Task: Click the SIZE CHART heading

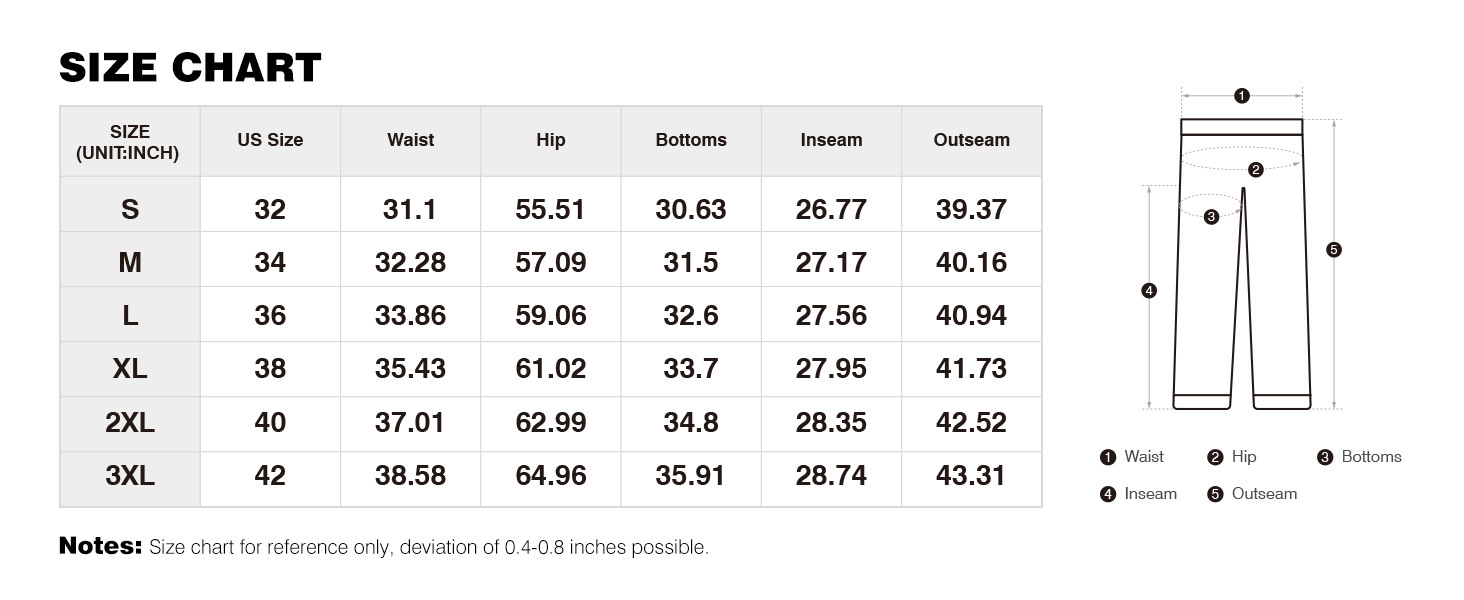Action: pyautogui.click(x=190, y=68)
